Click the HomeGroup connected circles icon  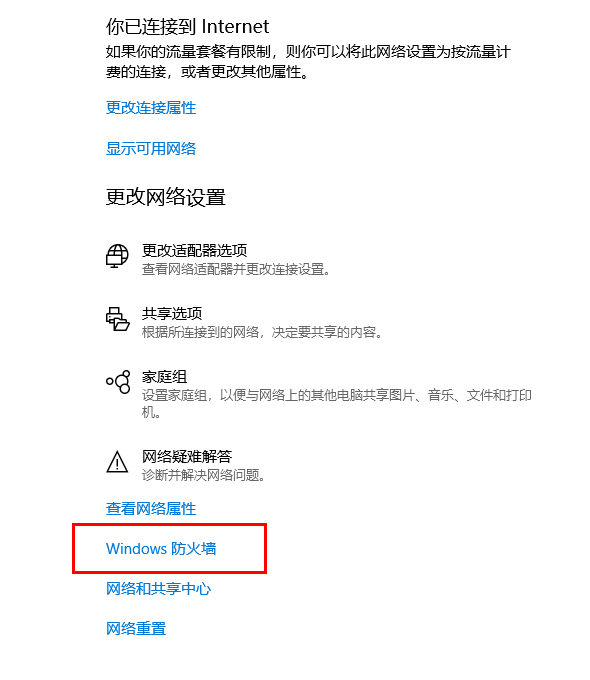(118, 382)
